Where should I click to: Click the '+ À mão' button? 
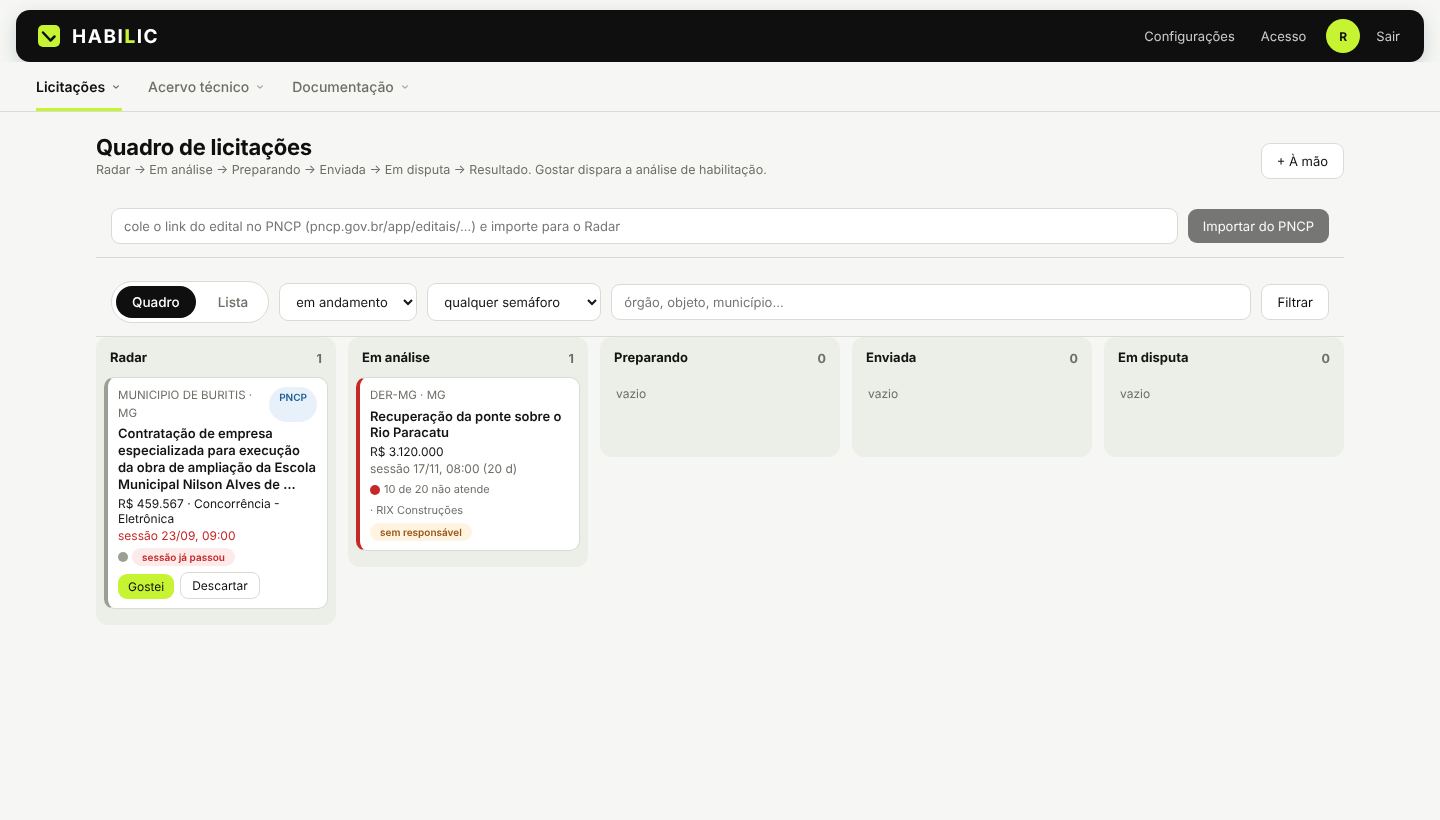pyautogui.click(x=1302, y=161)
